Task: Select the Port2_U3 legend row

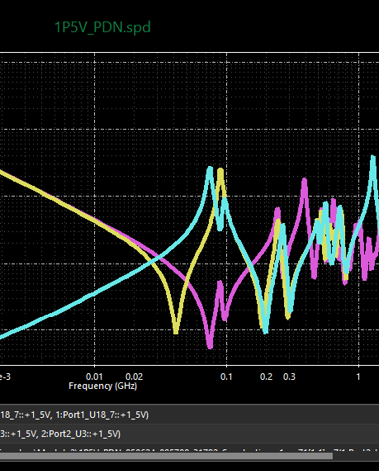Action: [189, 434]
